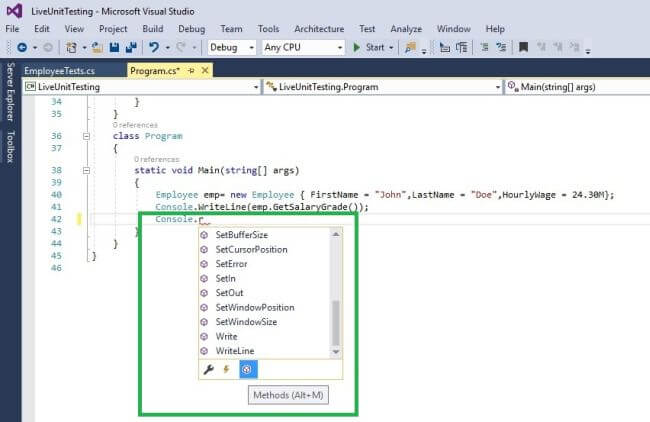
Task: Toggle the Methods filter cube in IntelliSense
Action: pyautogui.click(x=248, y=369)
